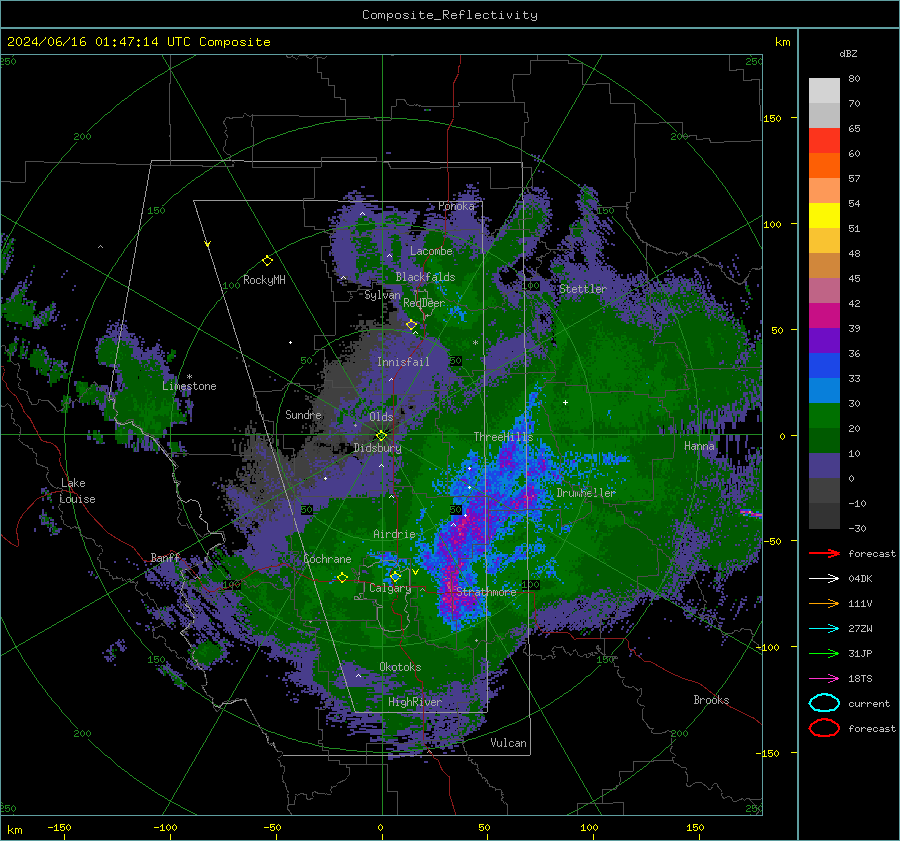Click the cyan current ellipse icon
The image size is (900, 841).
click(x=824, y=703)
